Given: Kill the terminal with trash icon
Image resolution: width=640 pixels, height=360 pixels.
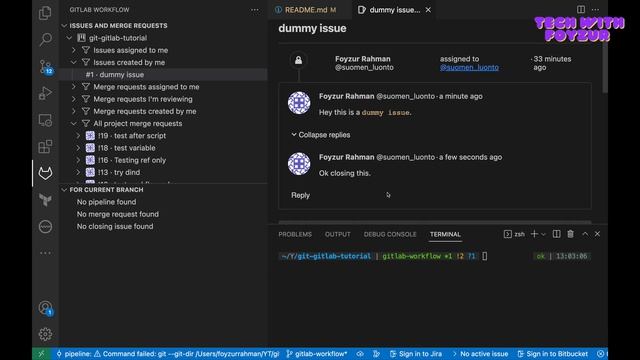Looking at the screenshot, I should point(570,234).
